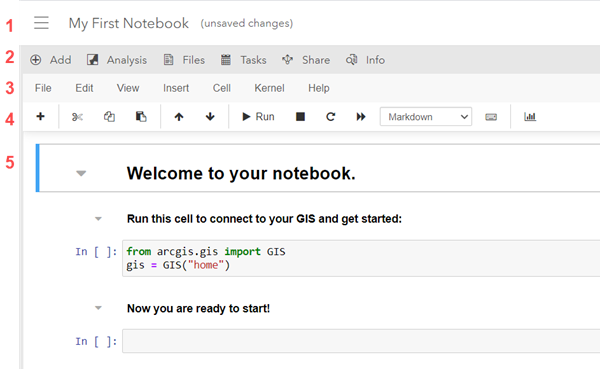
Task: Move selected cell down arrow
Action: [x=210, y=117]
